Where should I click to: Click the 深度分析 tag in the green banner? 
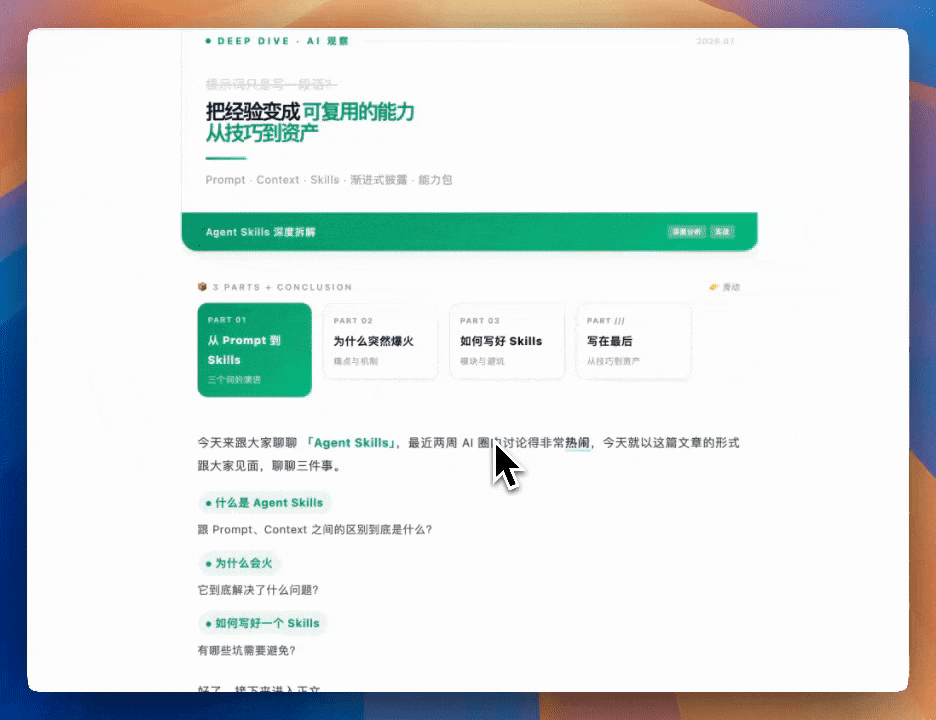687,232
